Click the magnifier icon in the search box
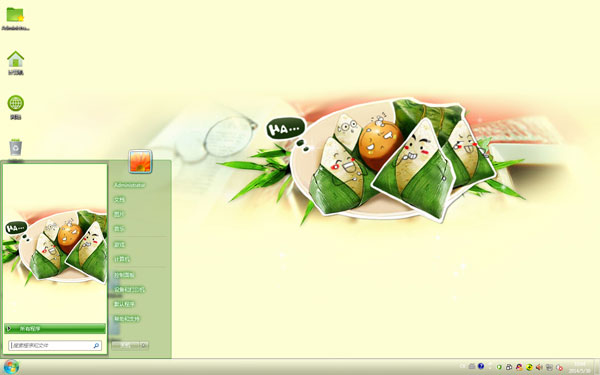 click(x=96, y=346)
